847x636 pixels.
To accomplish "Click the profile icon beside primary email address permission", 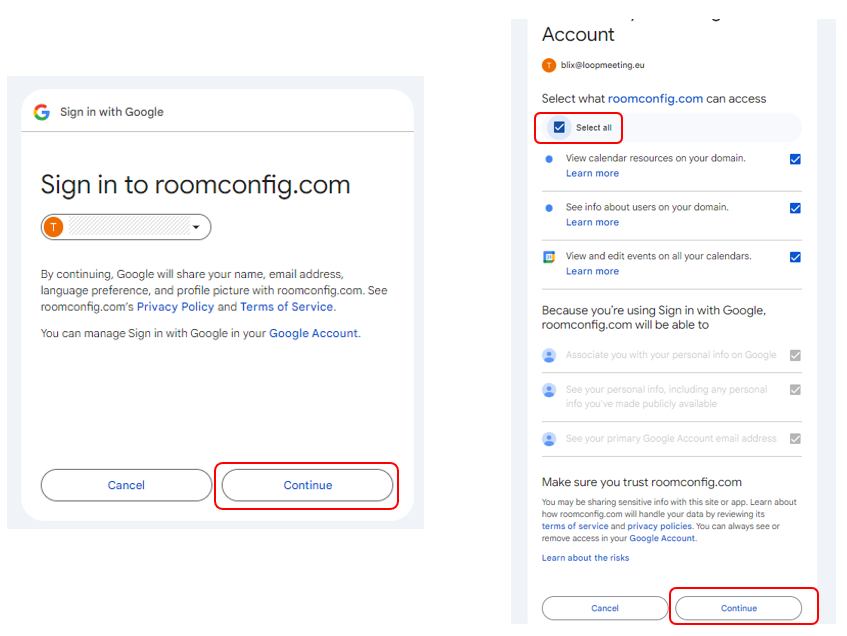I will coord(549,439).
